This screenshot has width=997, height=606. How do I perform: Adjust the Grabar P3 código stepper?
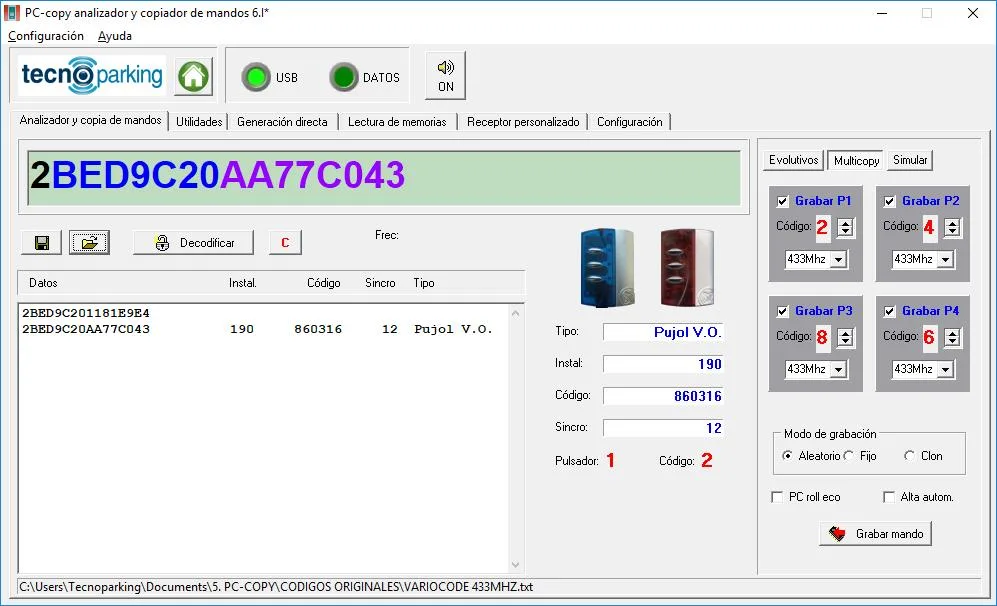pos(845,337)
